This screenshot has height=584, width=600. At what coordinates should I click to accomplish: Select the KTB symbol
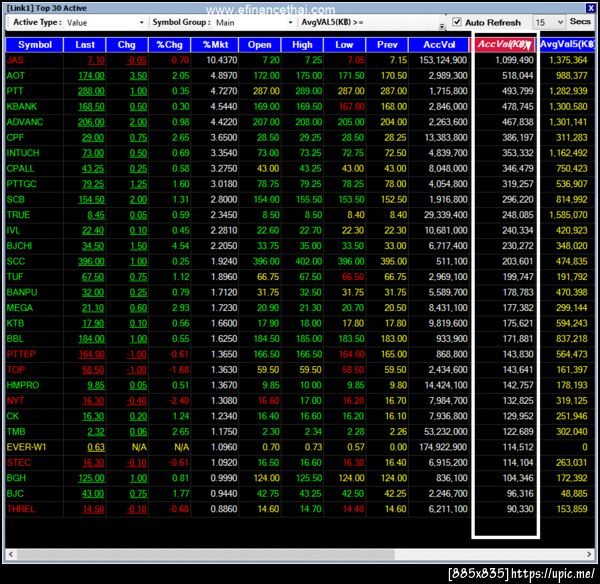pos(15,323)
